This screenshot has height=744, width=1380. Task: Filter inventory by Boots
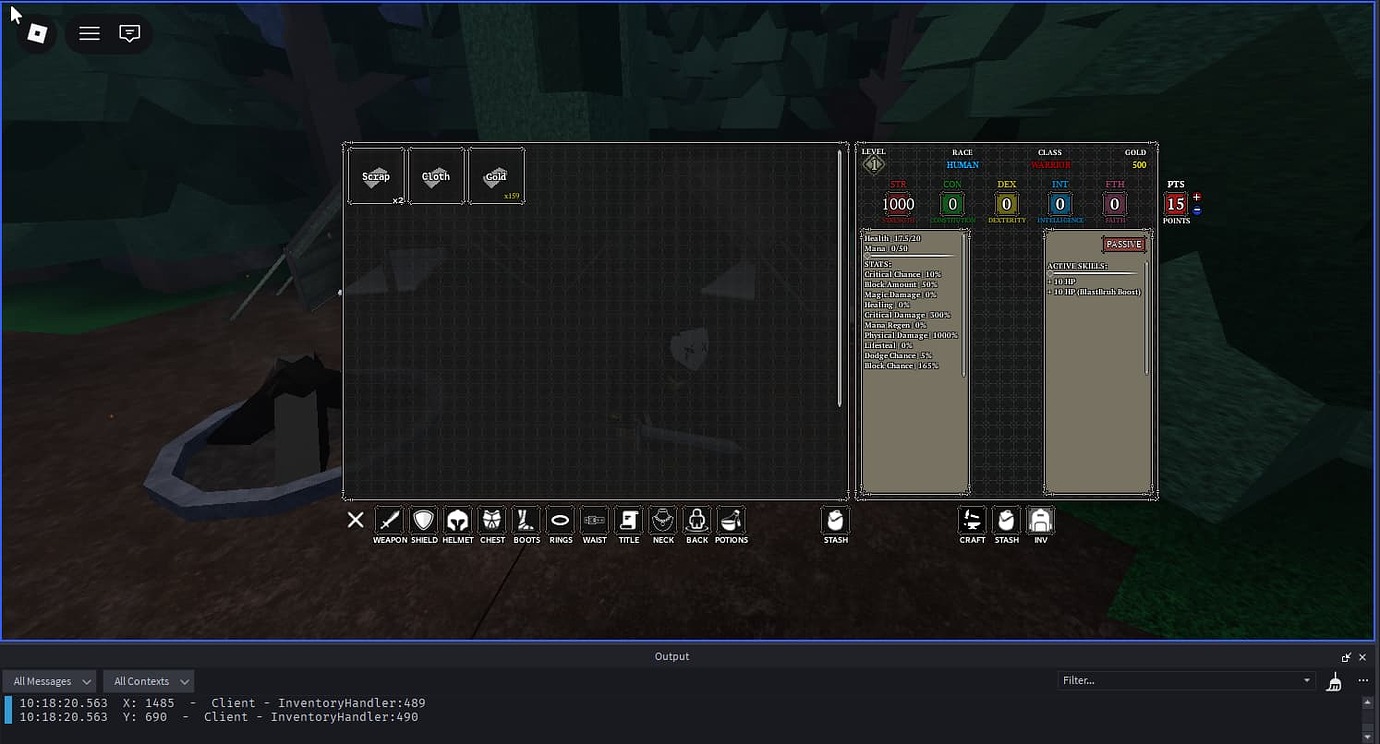pyautogui.click(x=526, y=521)
